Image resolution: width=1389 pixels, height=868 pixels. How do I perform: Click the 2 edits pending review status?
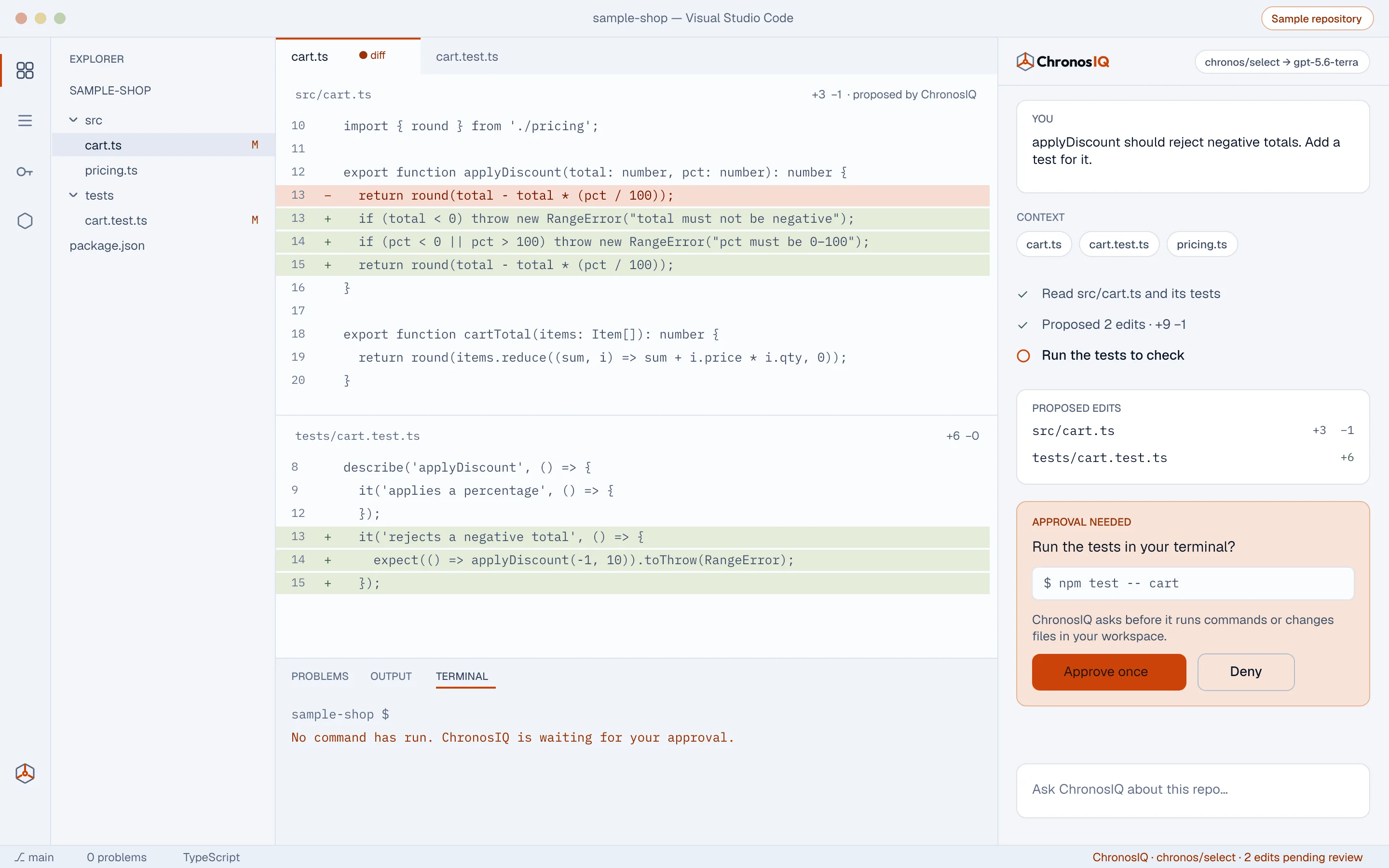click(1303, 857)
